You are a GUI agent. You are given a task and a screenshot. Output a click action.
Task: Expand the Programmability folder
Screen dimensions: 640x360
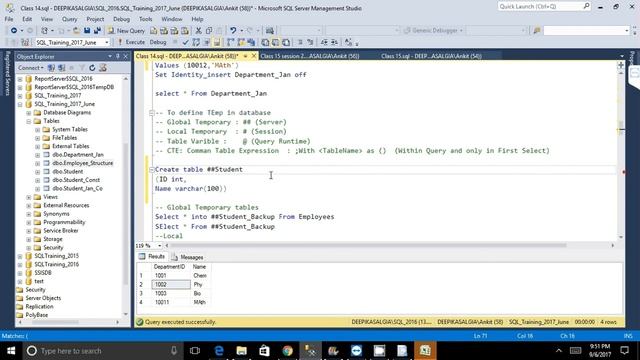click(29, 222)
